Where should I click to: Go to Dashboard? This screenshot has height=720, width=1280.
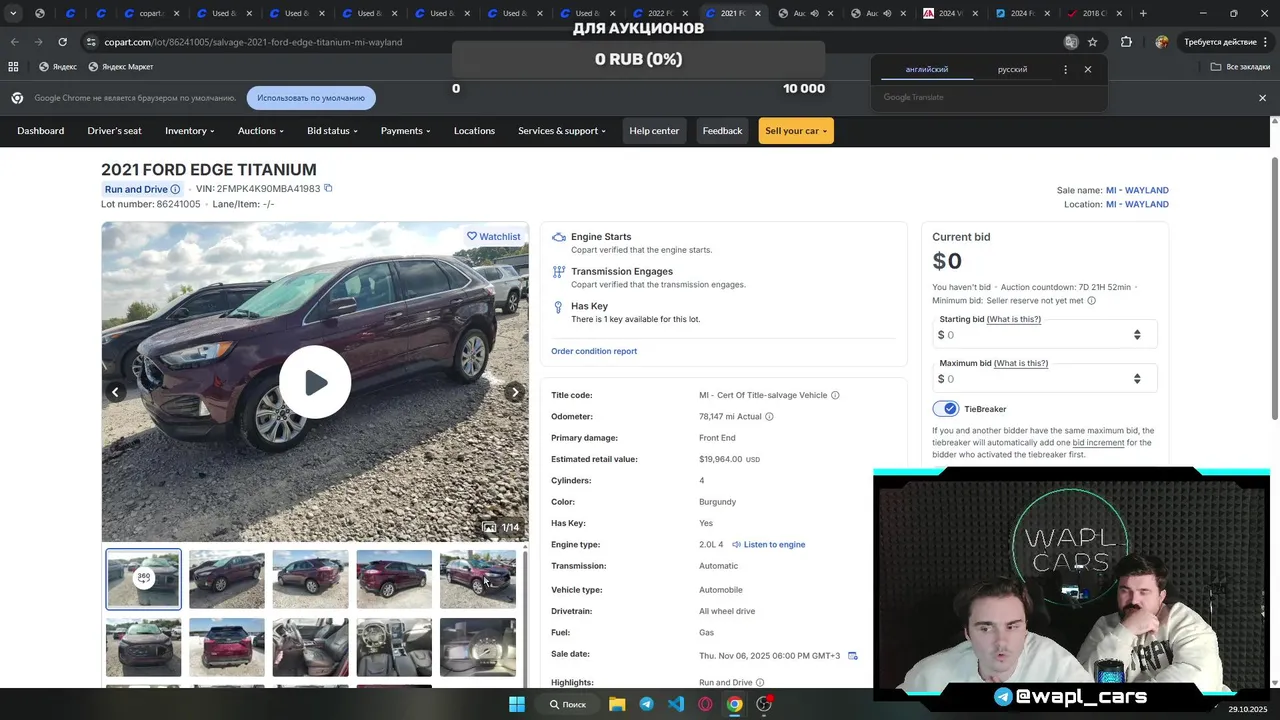pos(40,131)
